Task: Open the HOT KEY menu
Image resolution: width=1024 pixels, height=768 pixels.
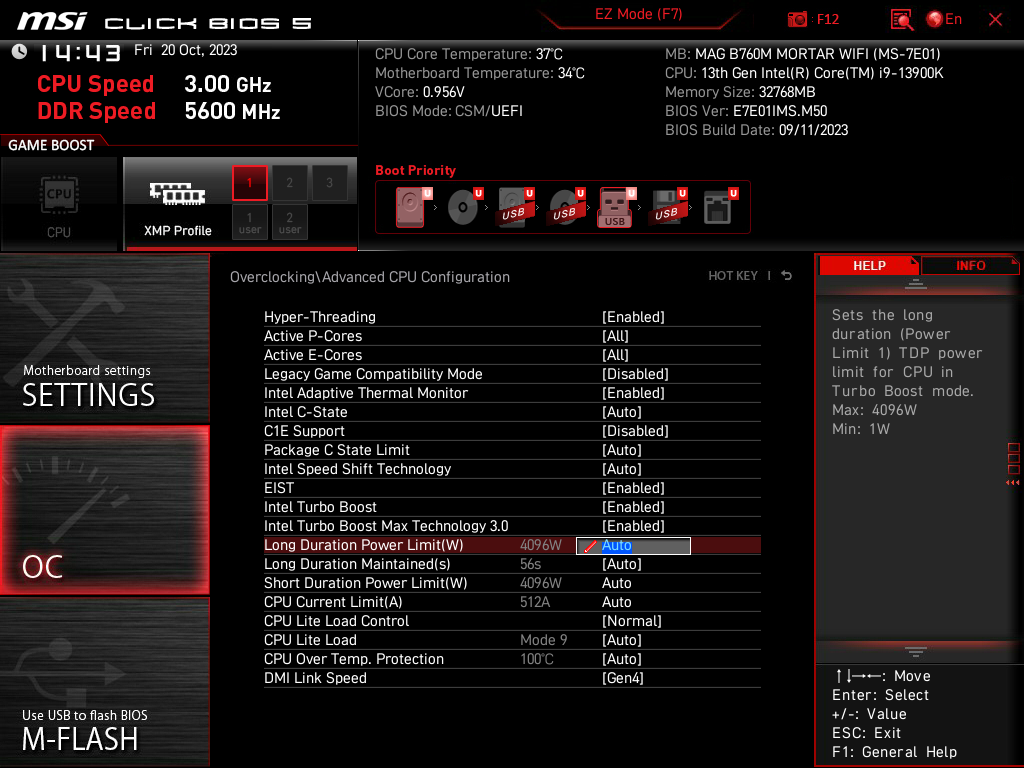Action: (x=733, y=276)
